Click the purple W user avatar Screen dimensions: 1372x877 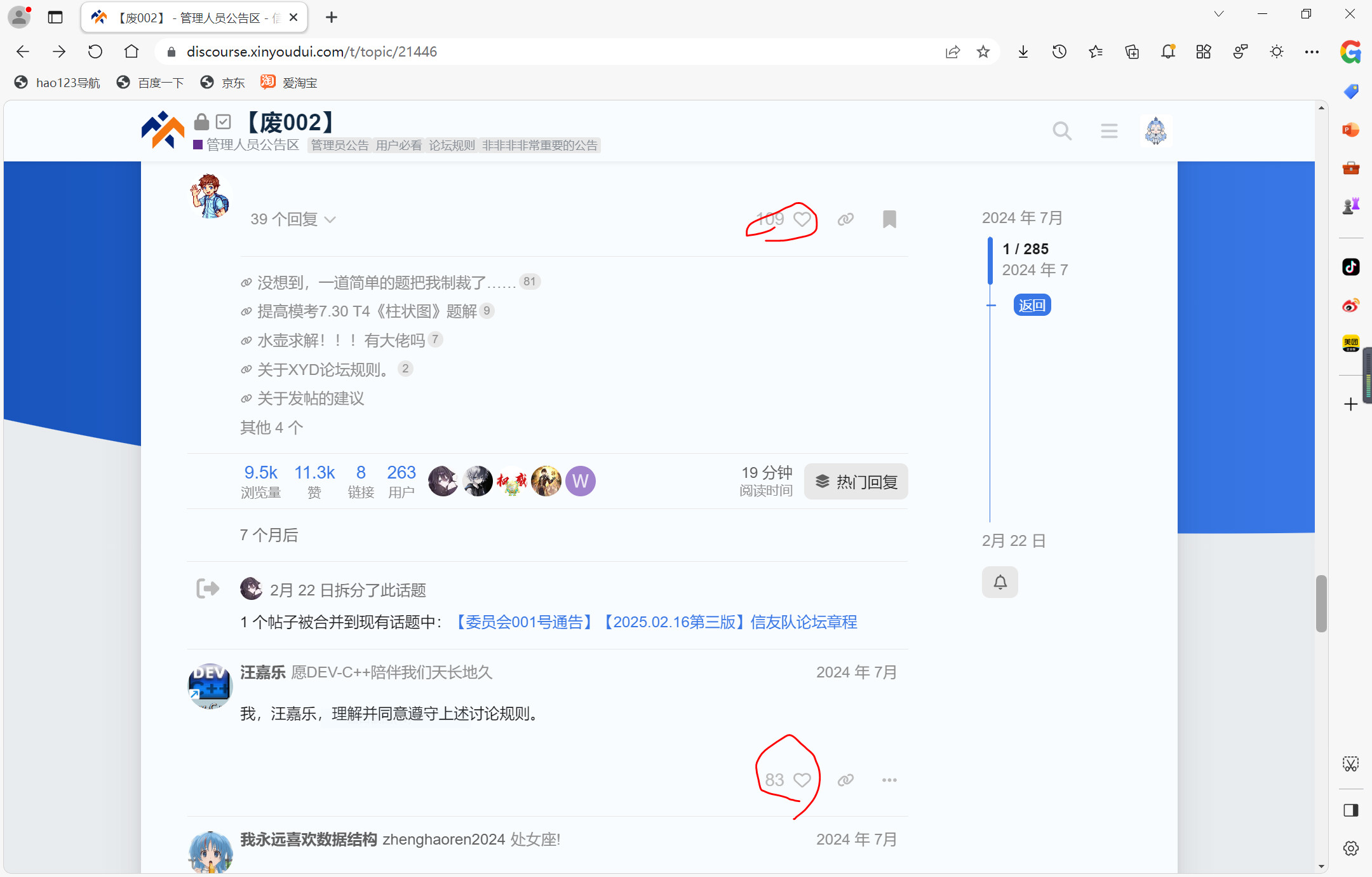(580, 481)
